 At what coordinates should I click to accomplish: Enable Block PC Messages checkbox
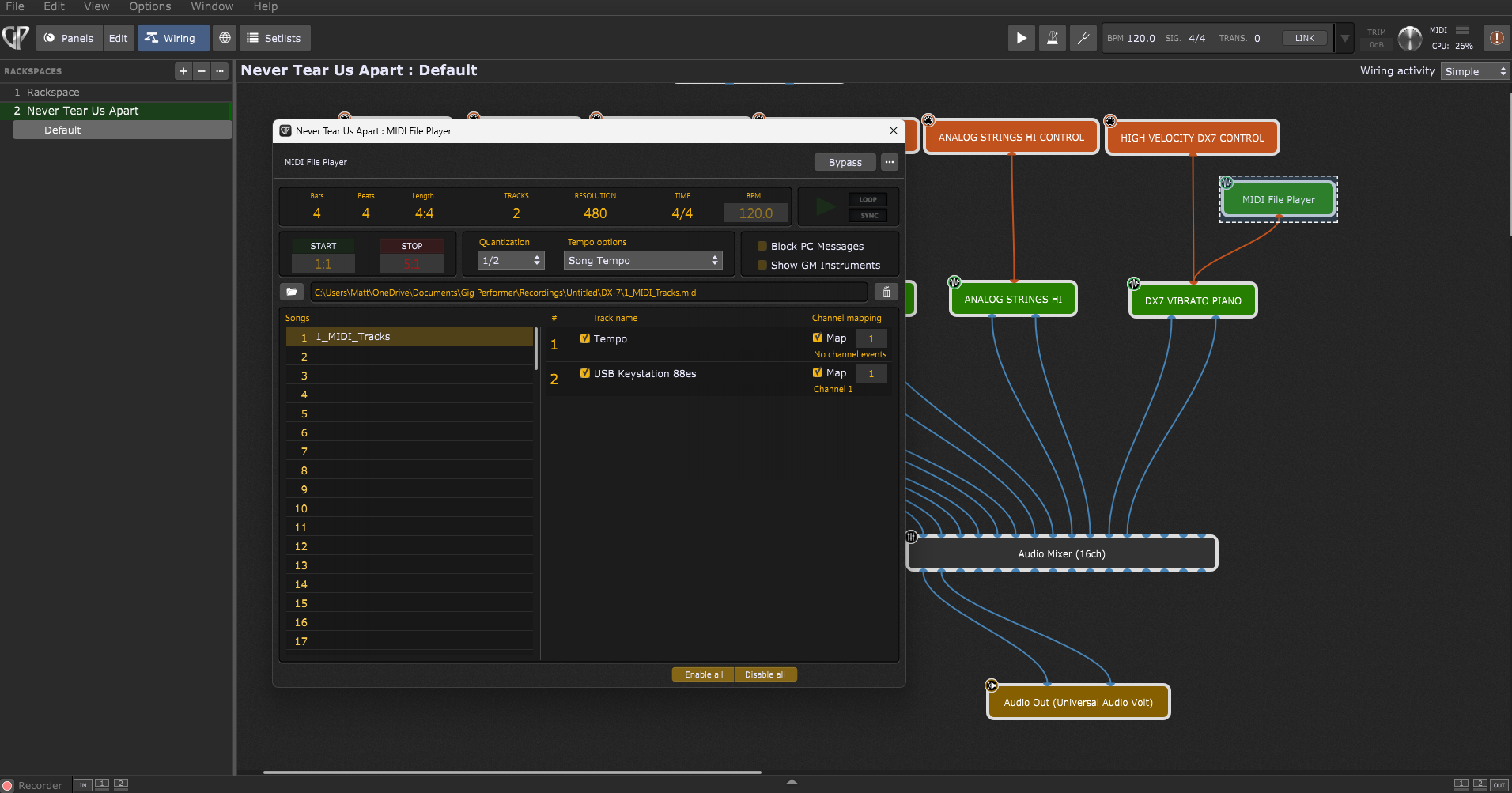[x=762, y=247]
